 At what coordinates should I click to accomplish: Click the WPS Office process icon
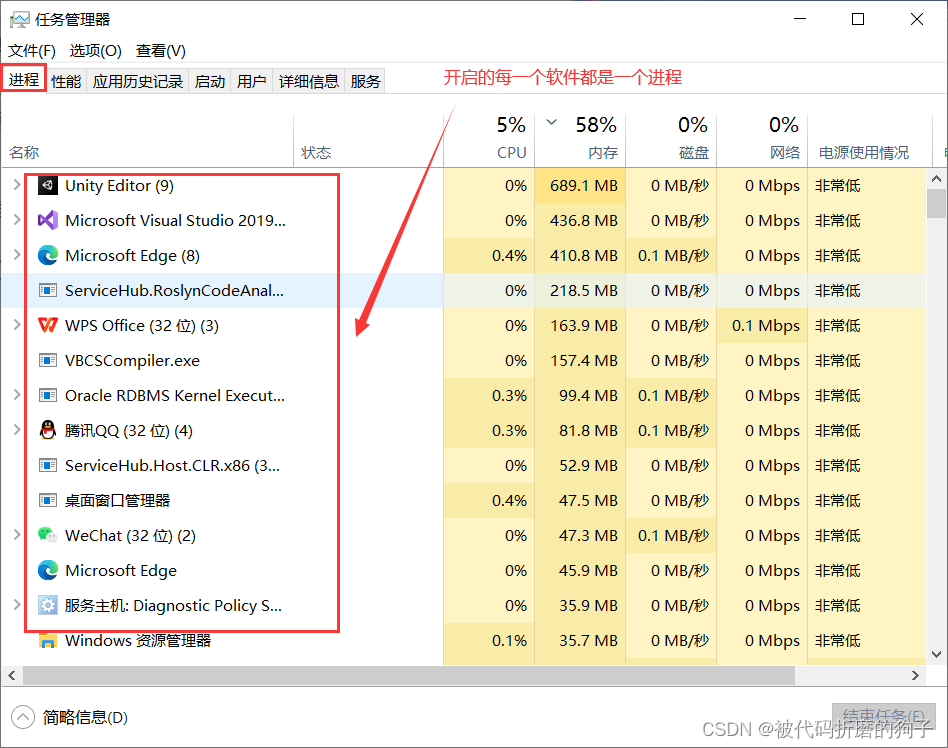pyautogui.click(x=48, y=325)
